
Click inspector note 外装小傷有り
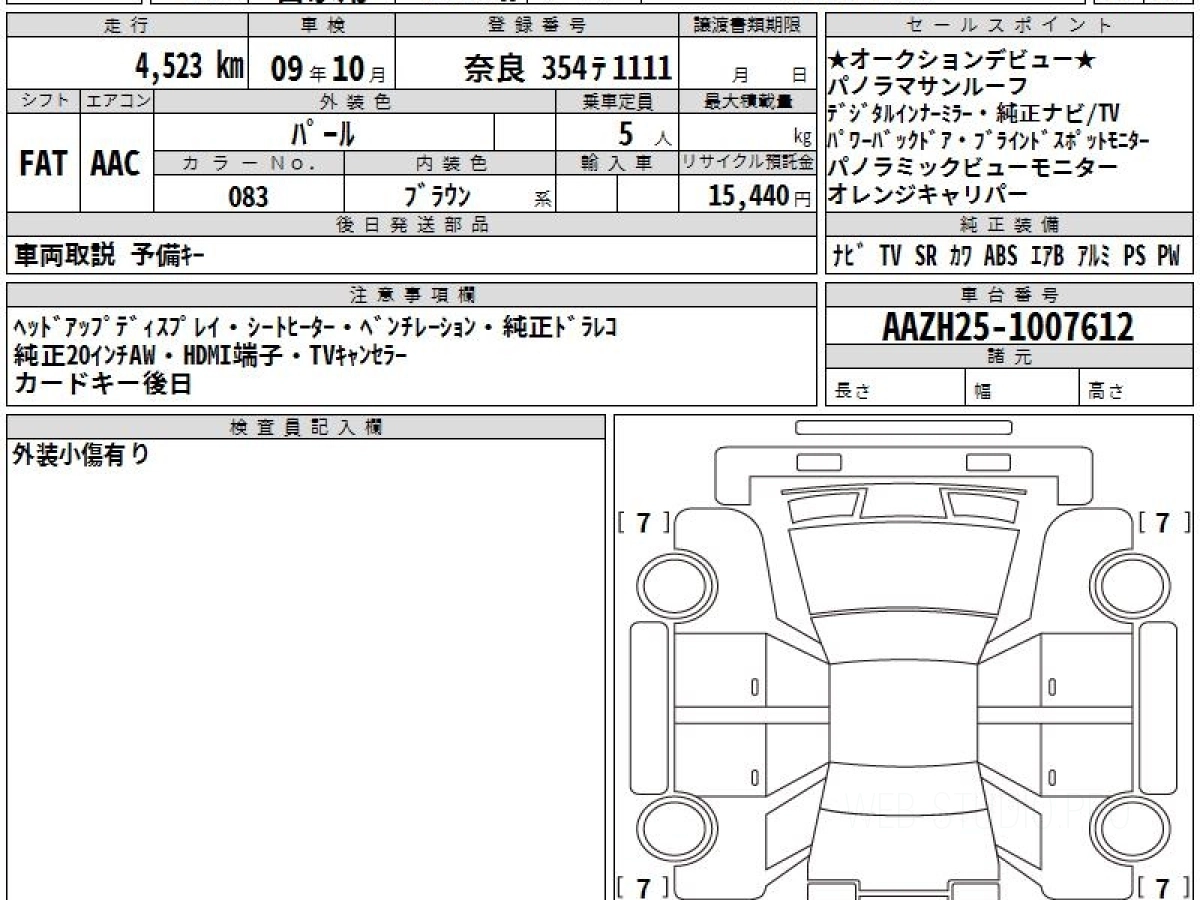click(81, 455)
